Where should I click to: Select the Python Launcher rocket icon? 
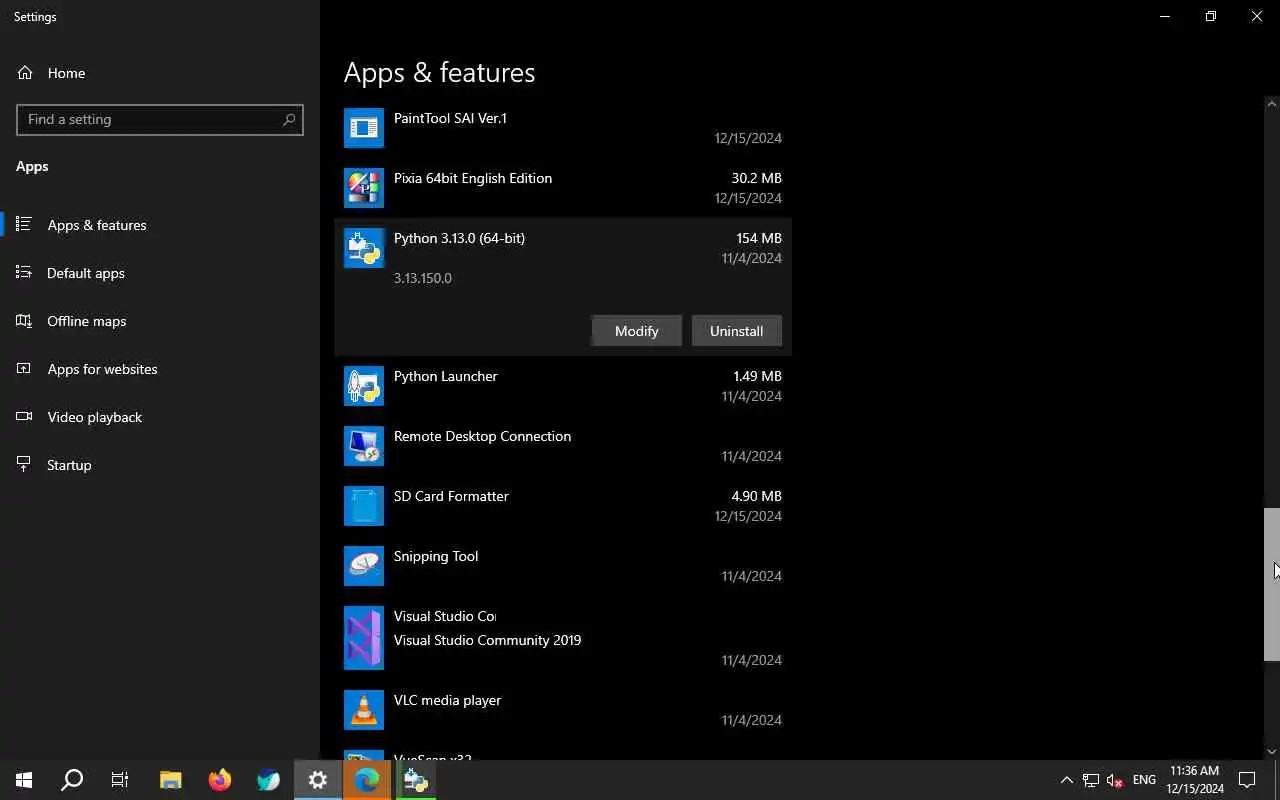(x=364, y=386)
